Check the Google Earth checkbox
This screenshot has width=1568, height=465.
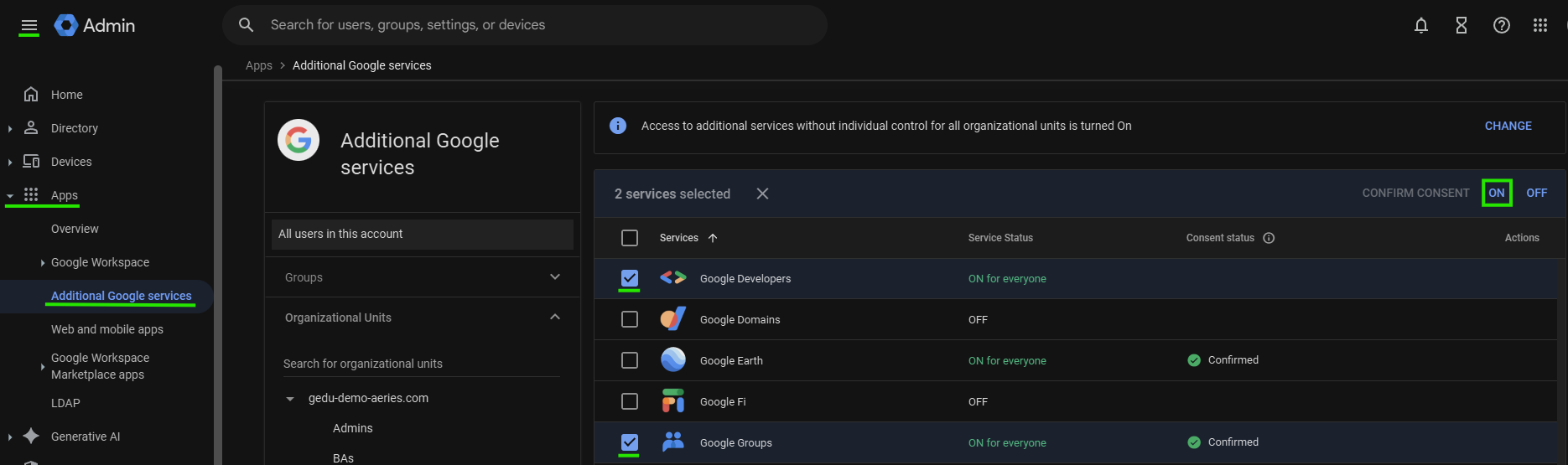click(630, 360)
